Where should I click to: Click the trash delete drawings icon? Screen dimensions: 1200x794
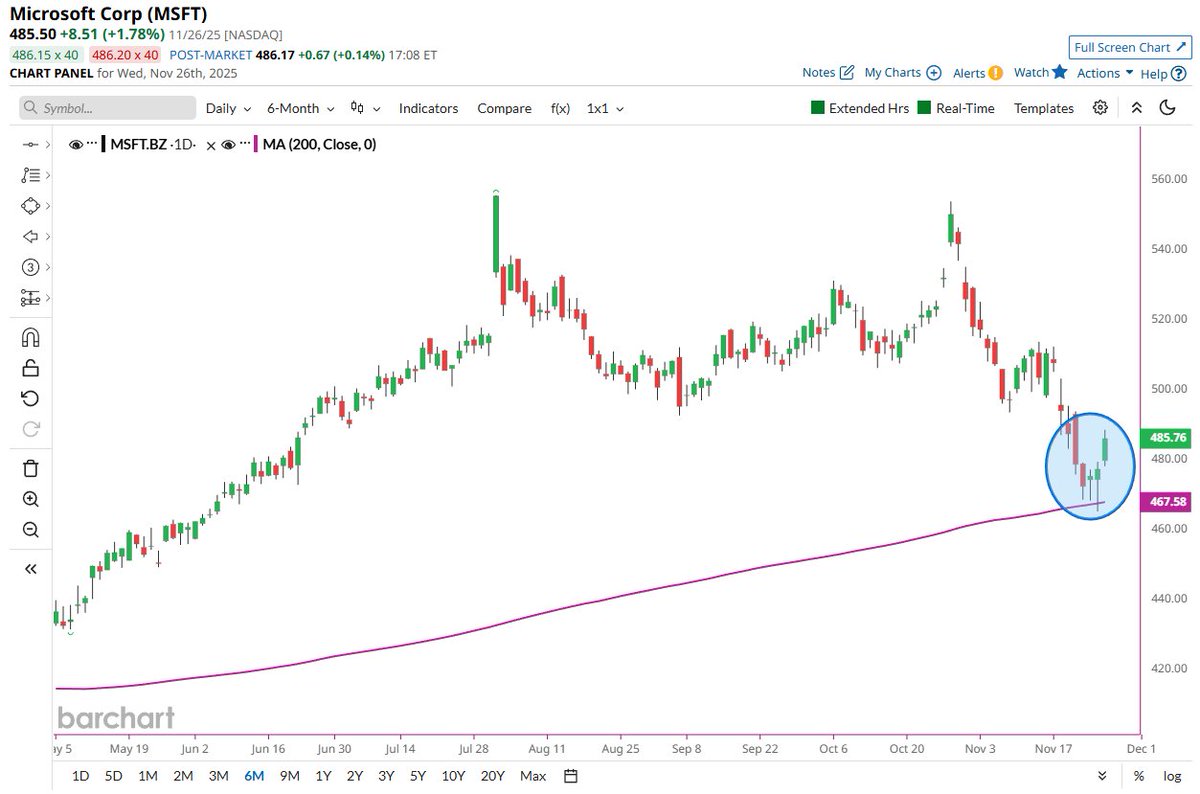pos(30,468)
